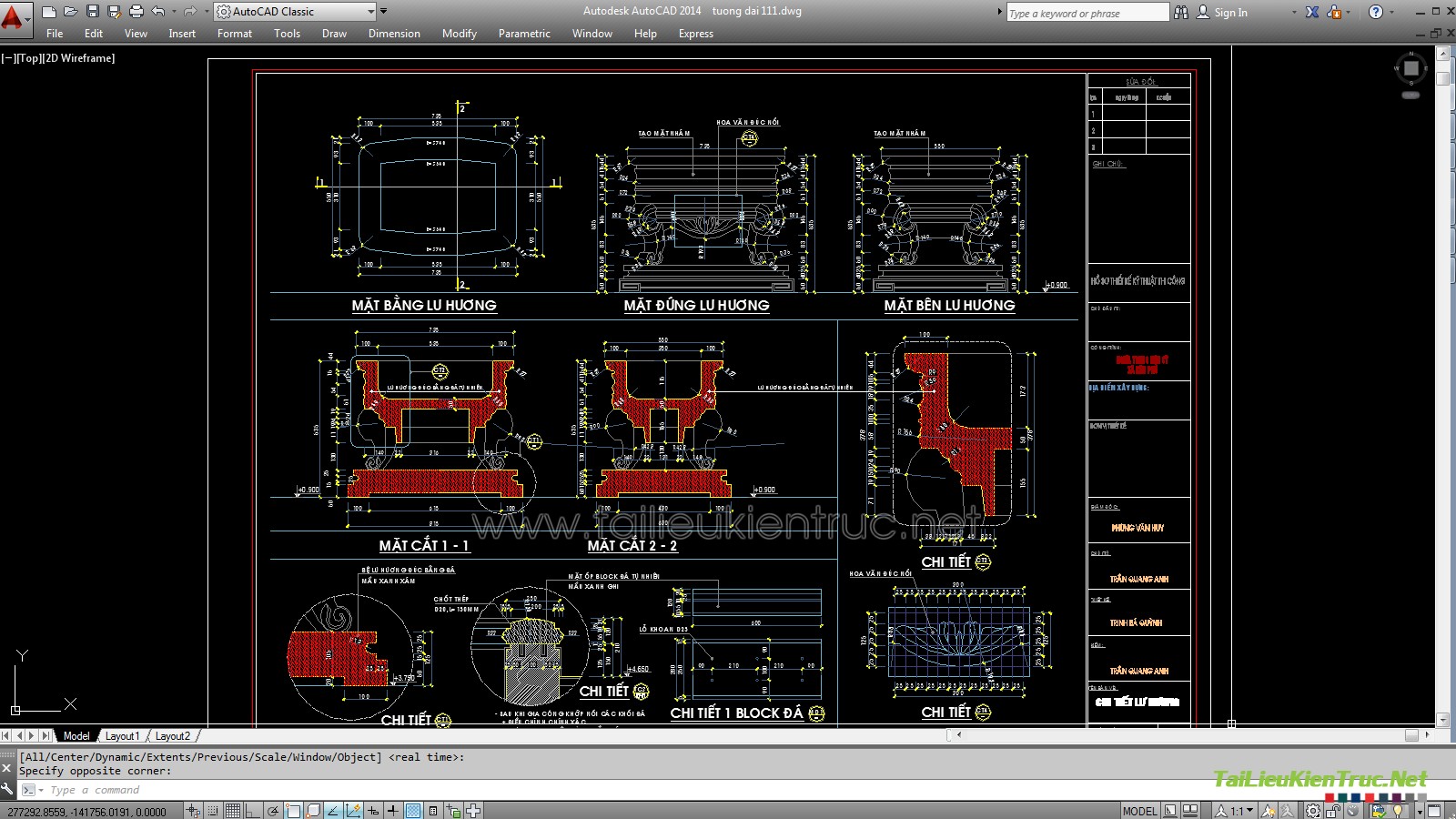Open the File menu
The width and height of the screenshot is (1456, 819).
(55, 34)
